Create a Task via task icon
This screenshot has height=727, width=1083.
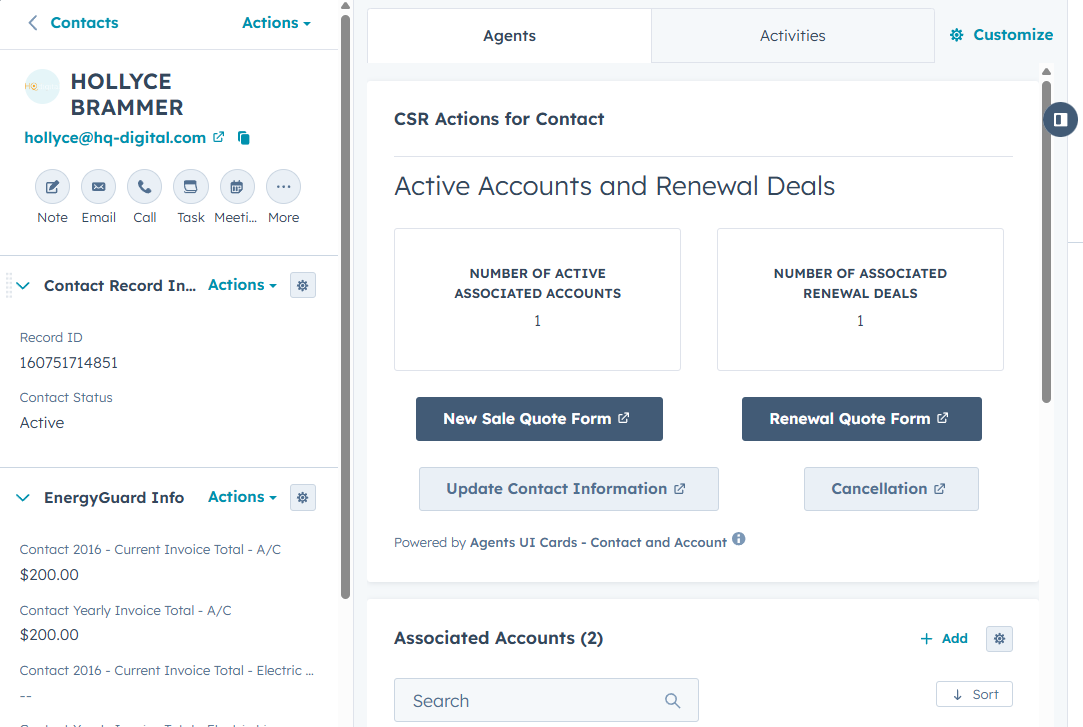[x=190, y=187]
